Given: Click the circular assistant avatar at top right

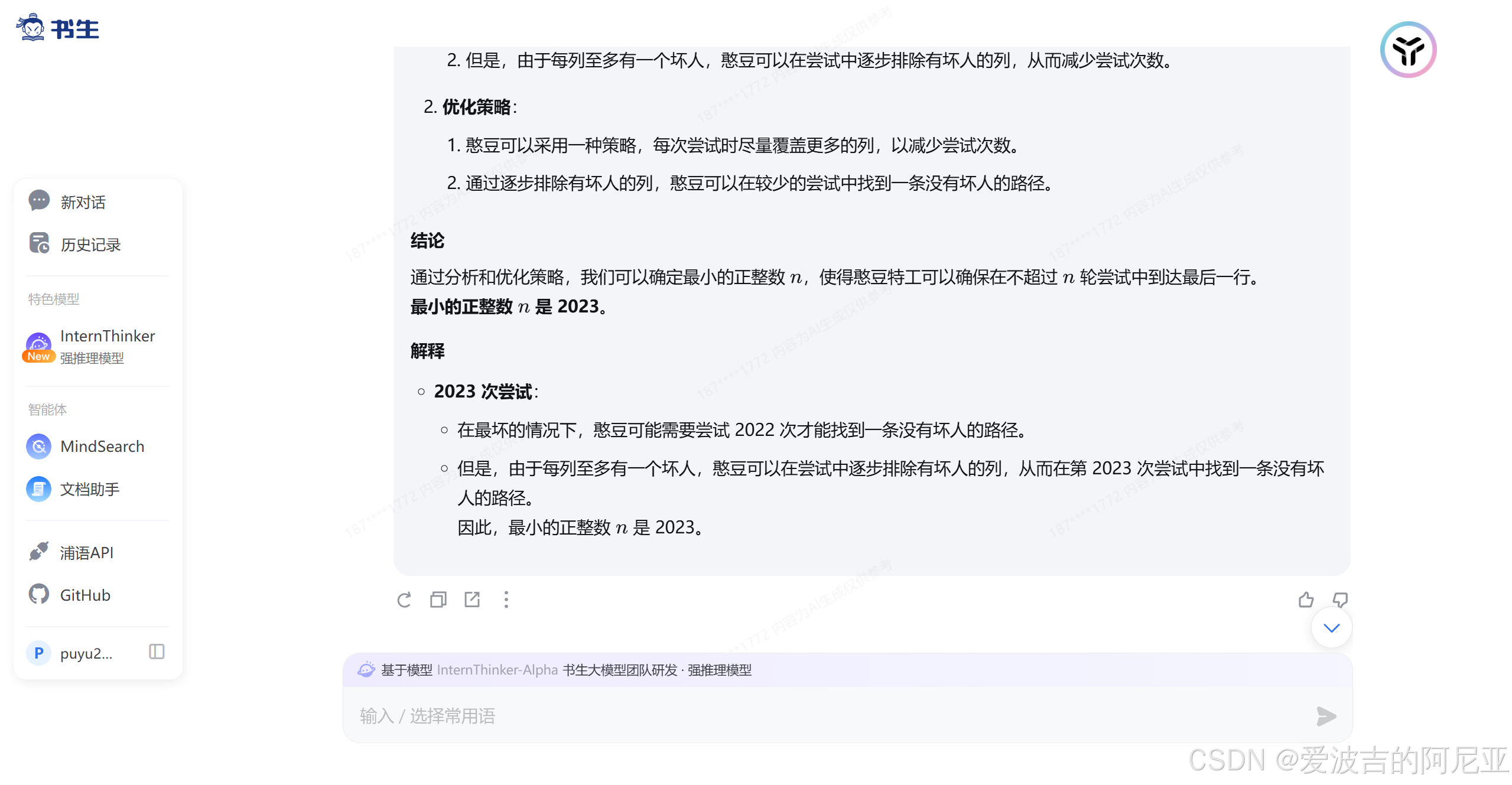Looking at the screenshot, I should pos(1408,50).
